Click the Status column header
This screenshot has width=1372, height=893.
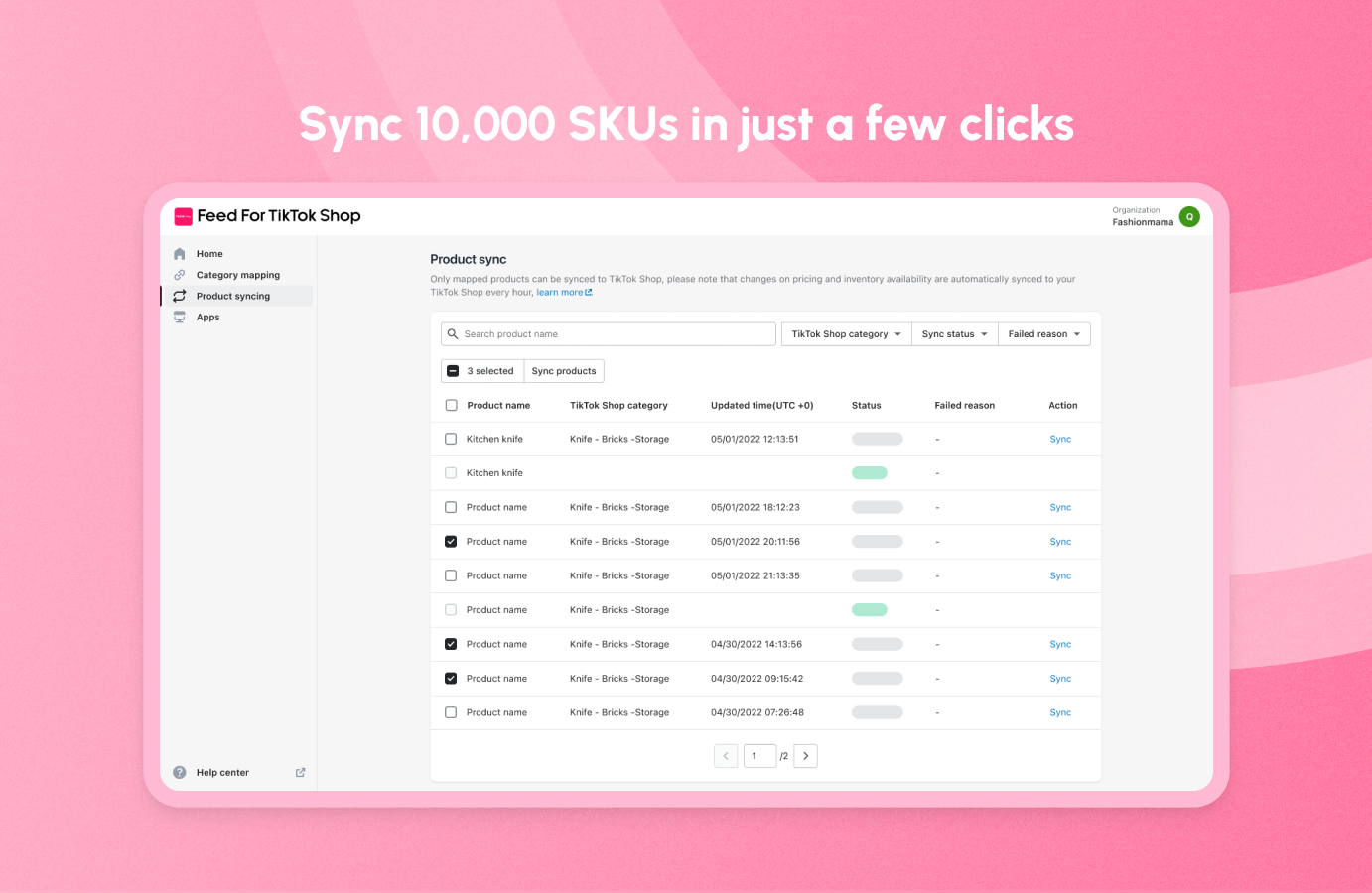(866, 405)
